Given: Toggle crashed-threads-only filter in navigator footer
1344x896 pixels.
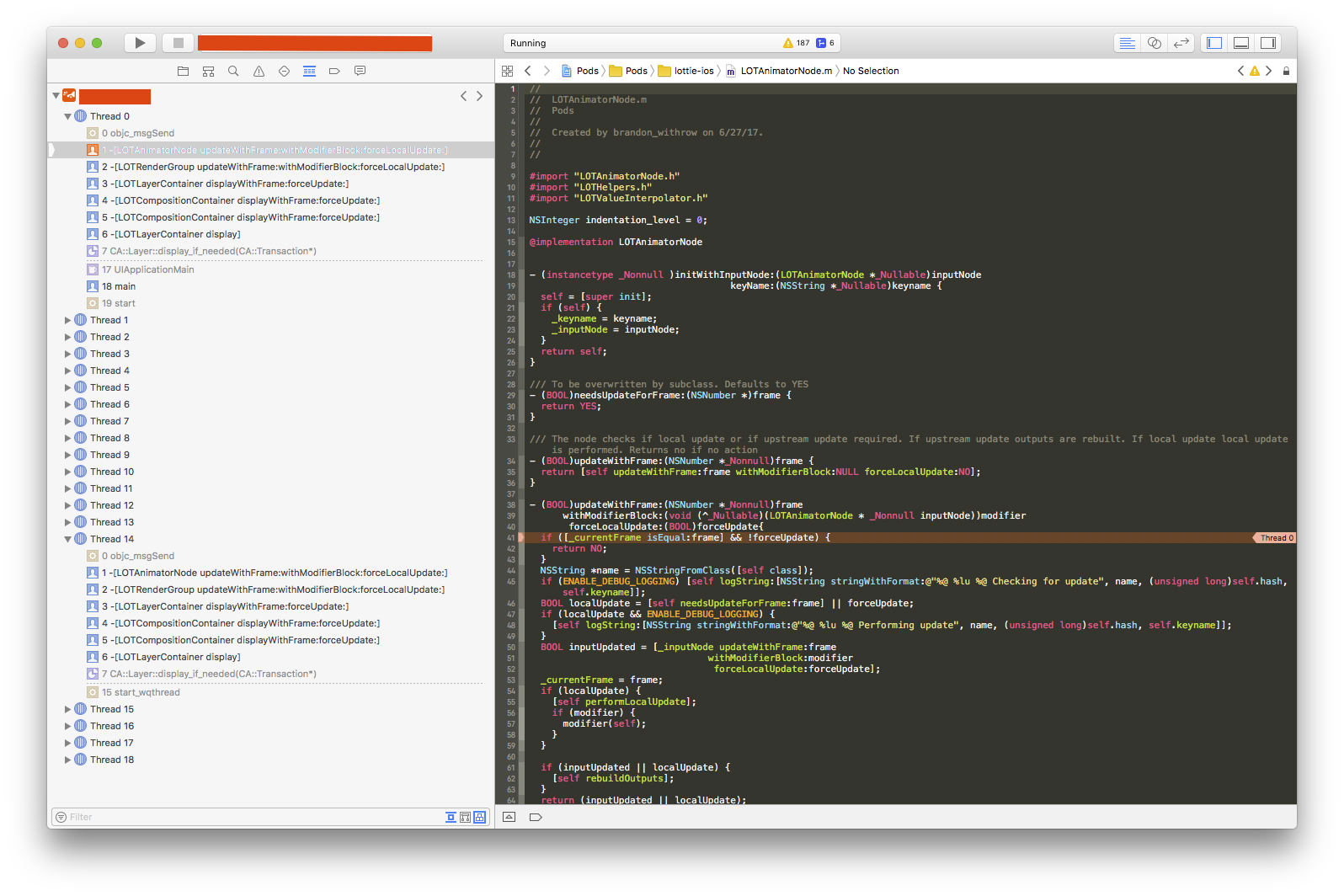Looking at the screenshot, I should point(451,817).
